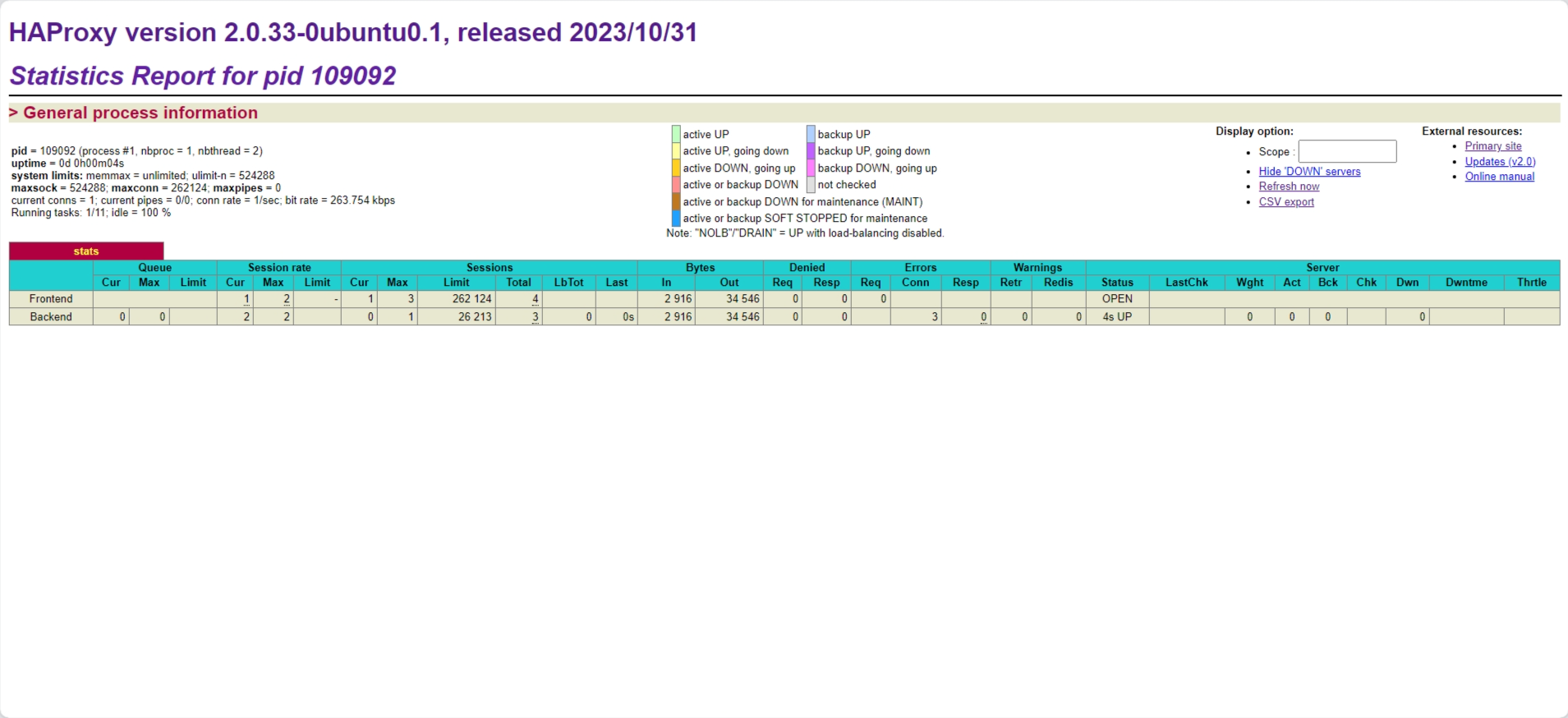The height and width of the screenshot is (718, 1568).
Task: Click Backend Last session value 0s
Action: pos(628,317)
